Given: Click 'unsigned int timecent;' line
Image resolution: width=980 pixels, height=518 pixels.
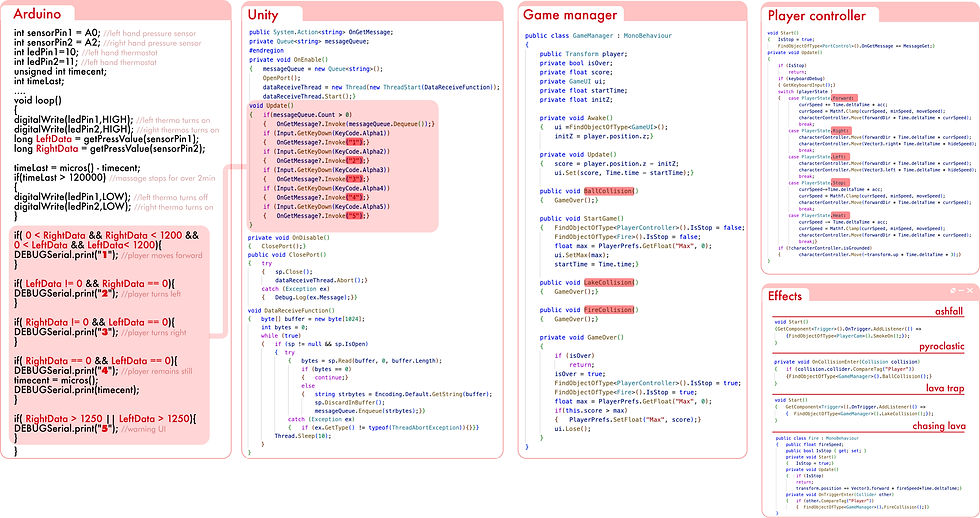Looking at the screenshot, I should (x=61, y=71).
